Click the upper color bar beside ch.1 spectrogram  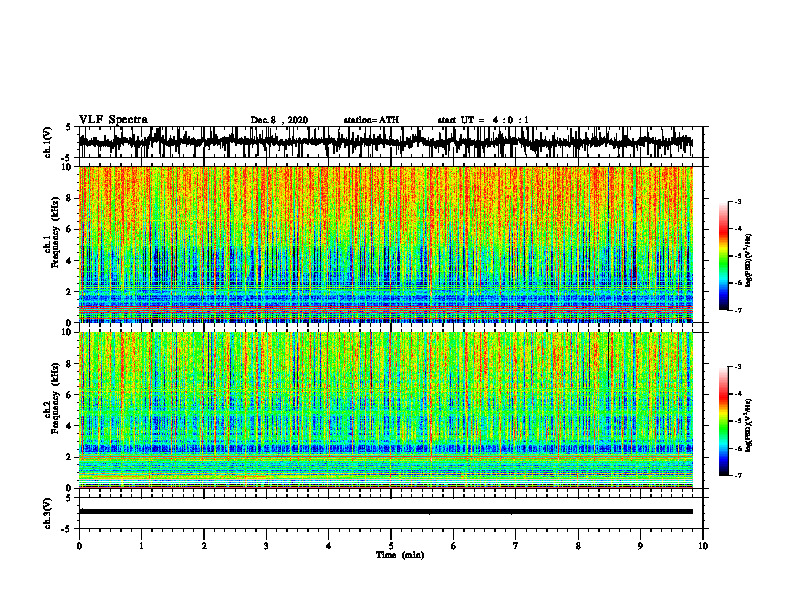coord(723,256)
